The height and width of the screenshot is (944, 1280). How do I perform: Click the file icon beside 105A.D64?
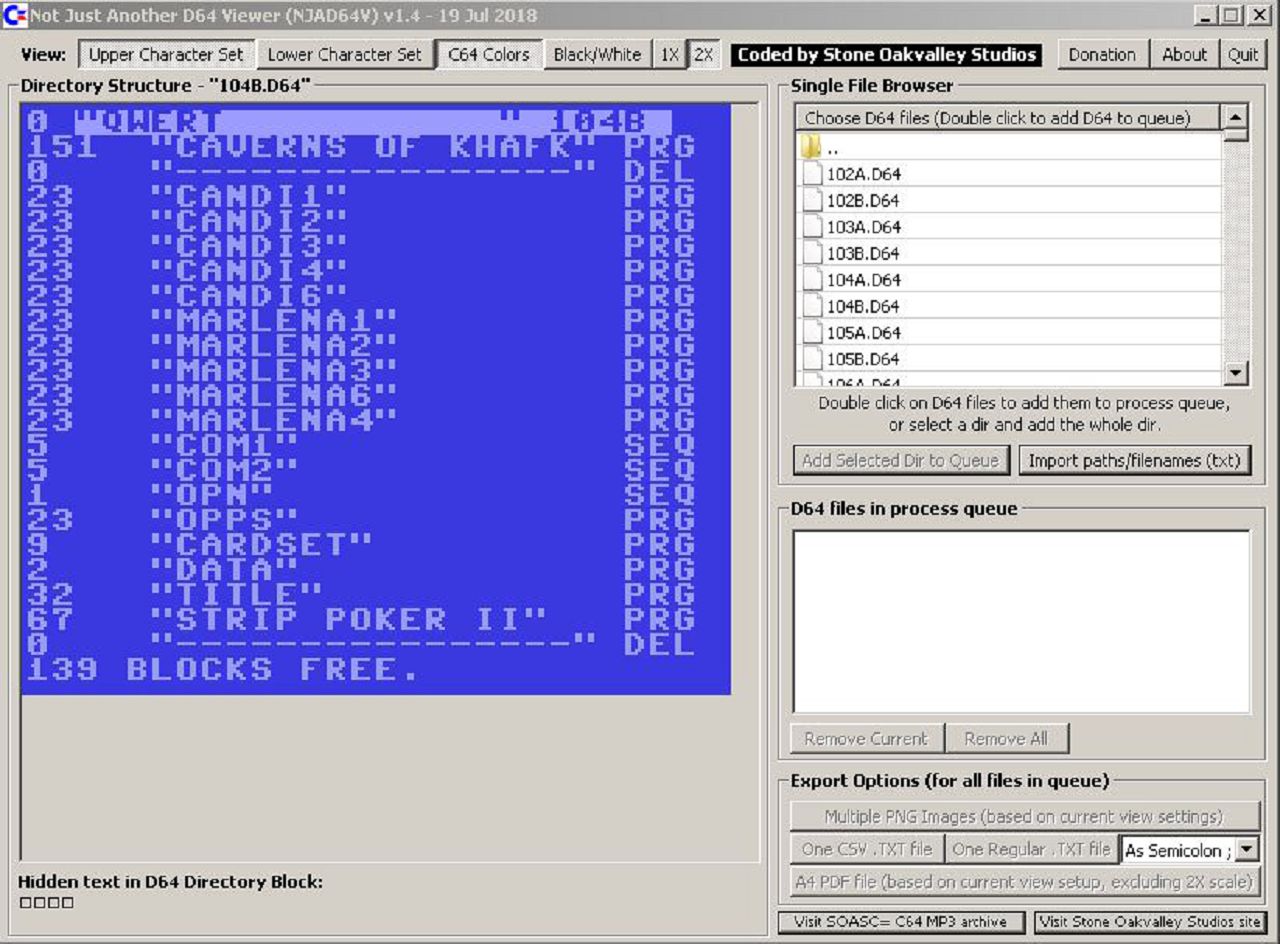812,332
